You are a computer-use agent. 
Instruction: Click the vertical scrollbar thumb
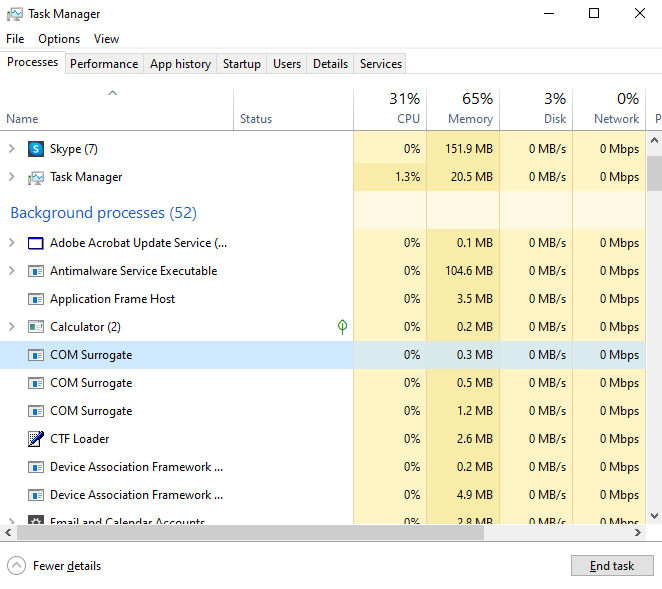654,173
